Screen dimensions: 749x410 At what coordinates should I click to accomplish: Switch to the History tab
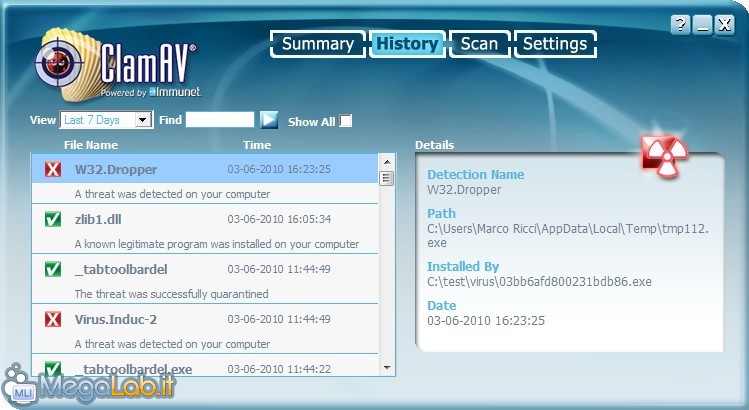[x=407, y=44]
